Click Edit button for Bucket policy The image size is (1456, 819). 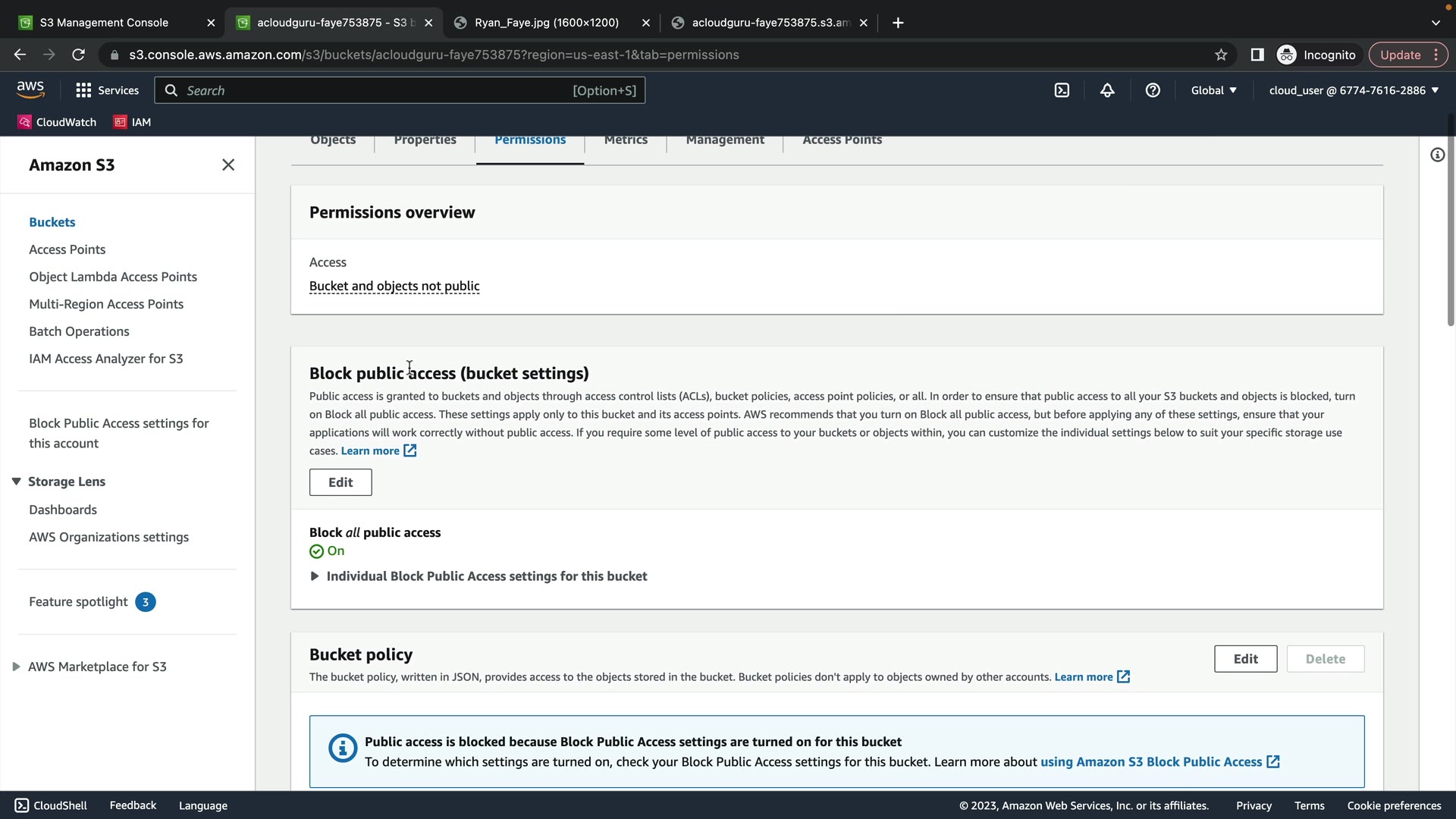coord(1245,659)
